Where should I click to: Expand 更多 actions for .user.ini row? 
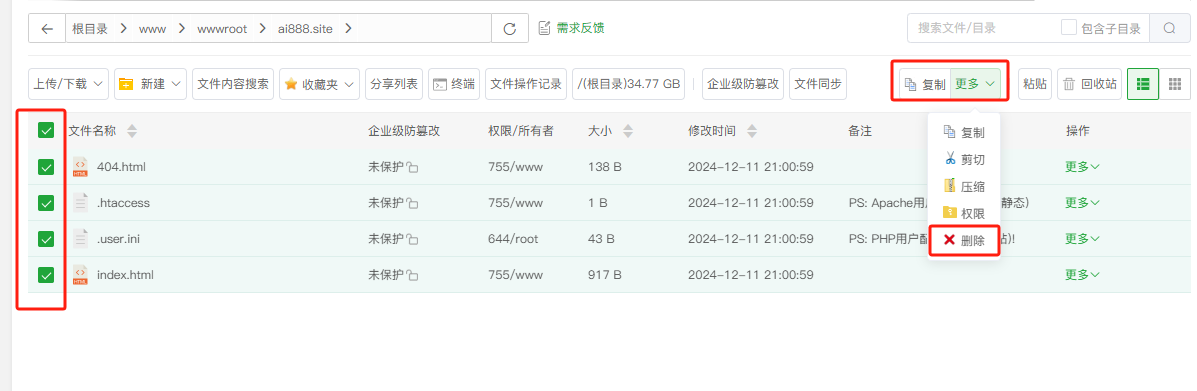point(1082,239)
